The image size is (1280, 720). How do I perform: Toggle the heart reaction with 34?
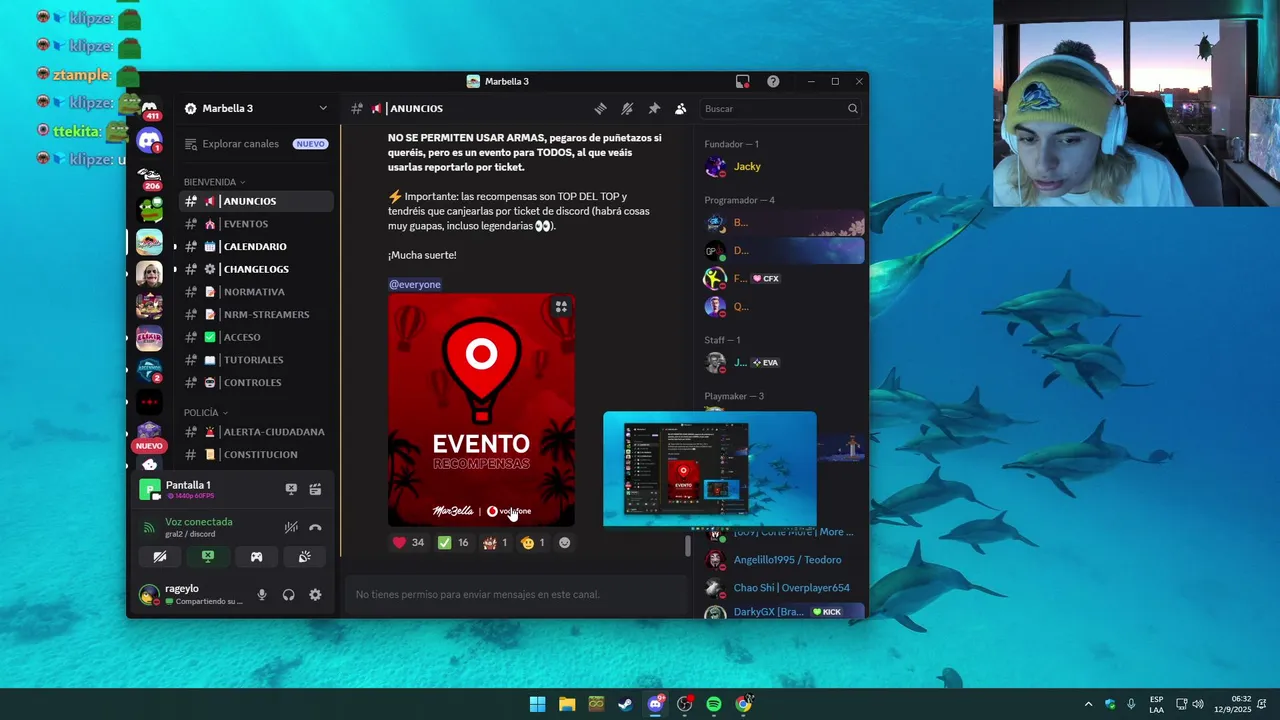click(408, 543)
